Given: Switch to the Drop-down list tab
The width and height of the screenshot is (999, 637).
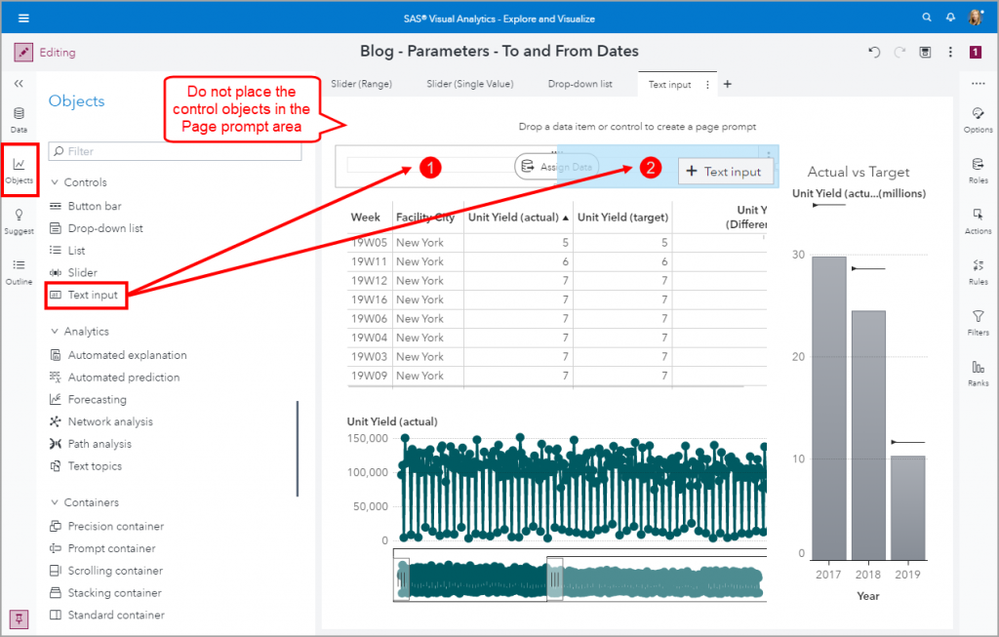Looking at the screenshot, I should click(580, 84).
